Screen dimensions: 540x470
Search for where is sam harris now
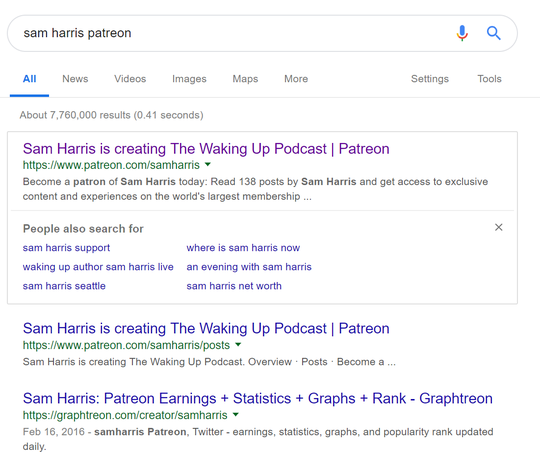pyautogui.click(x=243, y=248)
